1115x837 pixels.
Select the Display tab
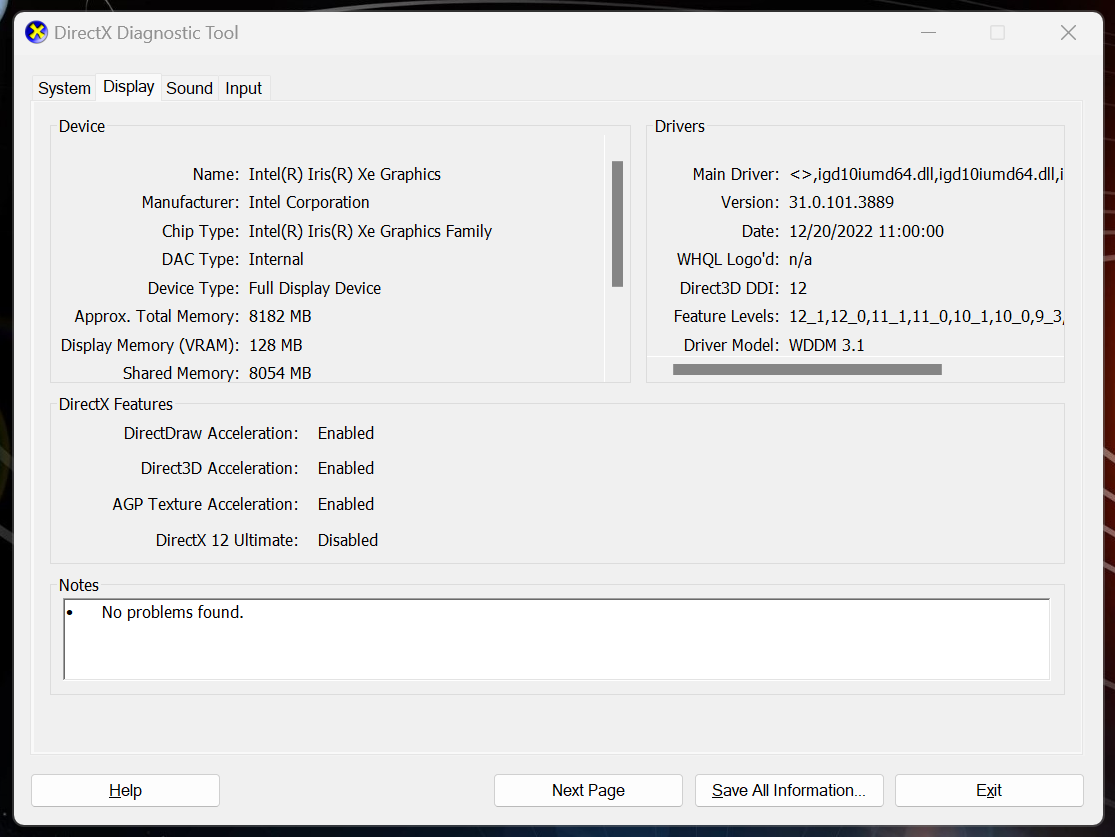[129, 87]
